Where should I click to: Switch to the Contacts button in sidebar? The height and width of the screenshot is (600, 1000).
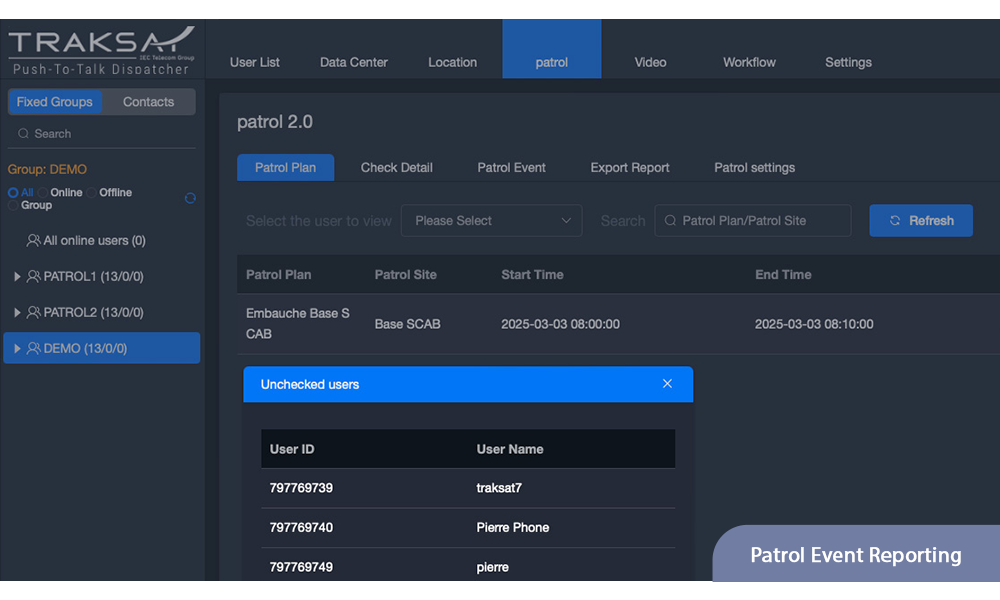pyautogui.click(x=148, y=102)
